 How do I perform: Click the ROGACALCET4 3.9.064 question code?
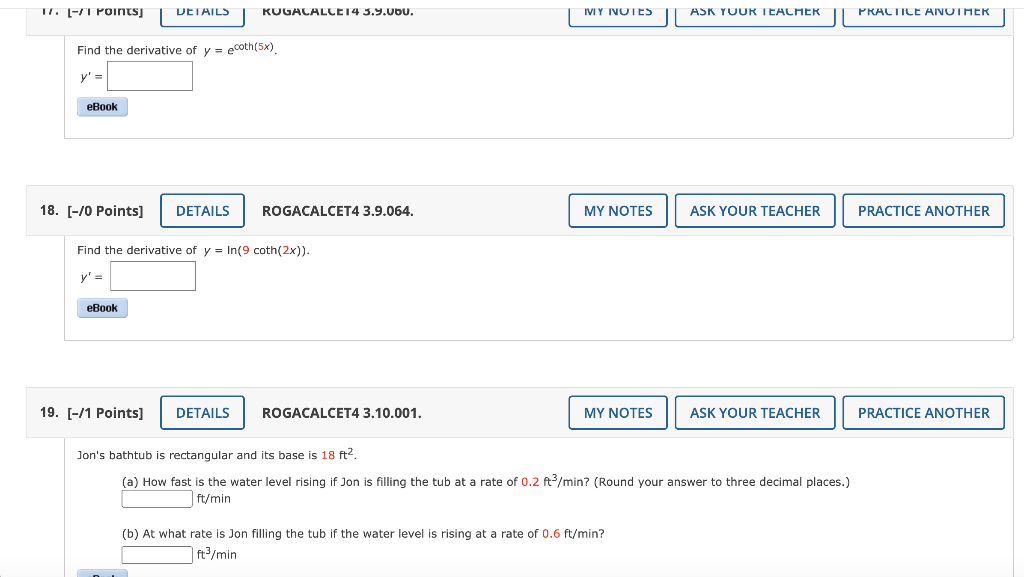[x=338, y=211]
